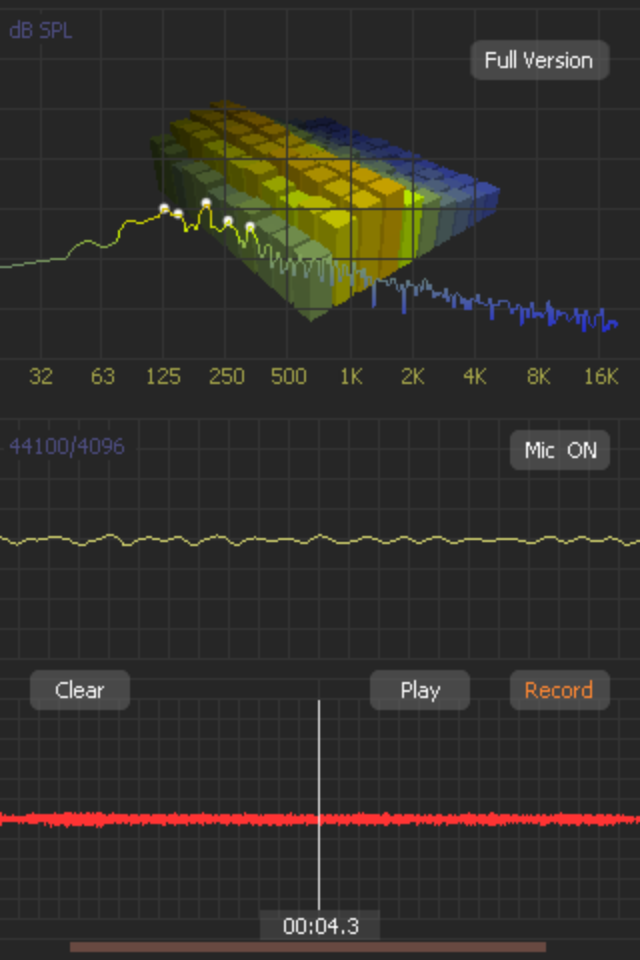The height and width of the screenshot is (960, 640).
Task: Click the 500 Hz frequency label
Action: (288, 376)
